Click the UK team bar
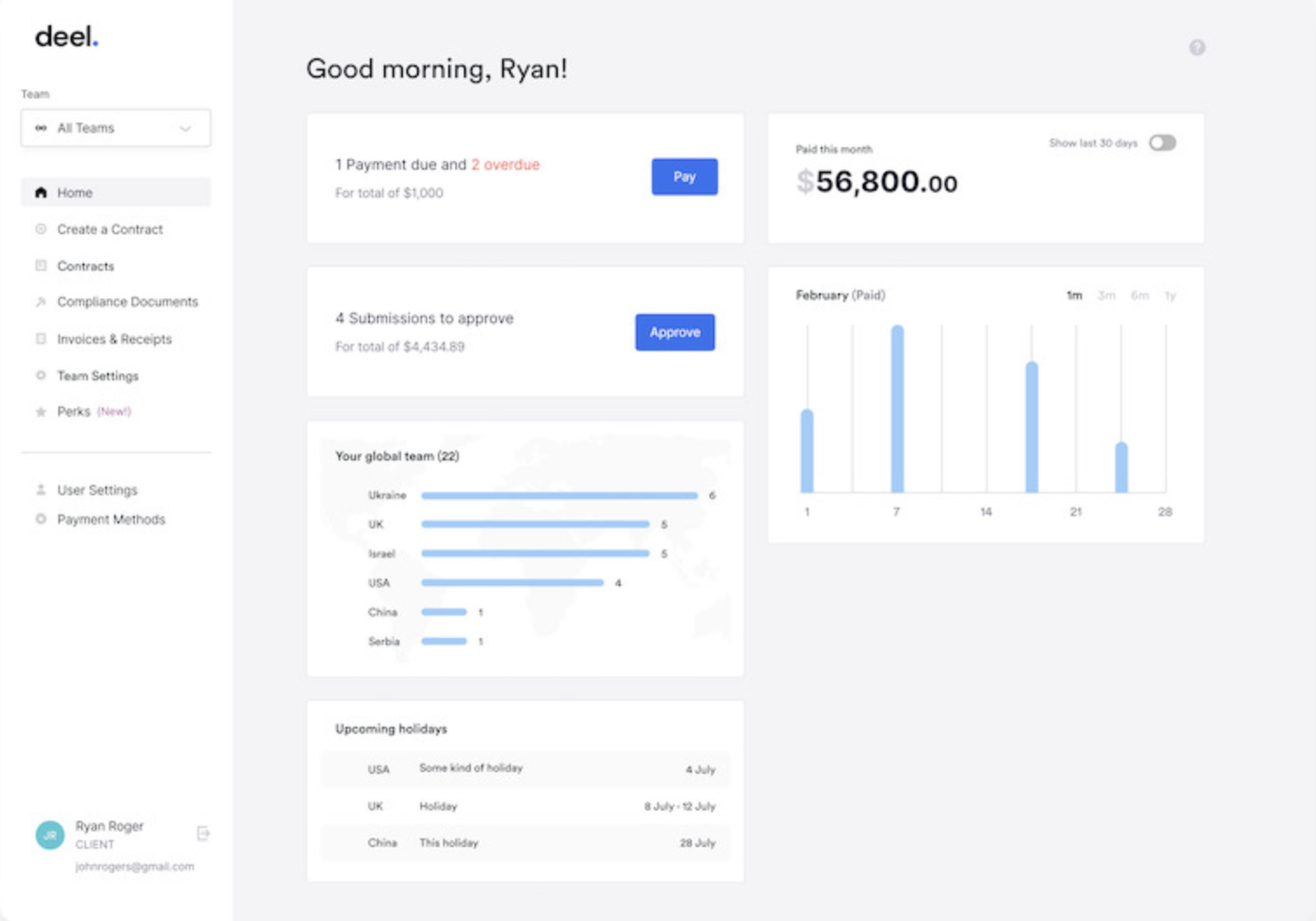This screenshot has height=921, width=1316. pos(535,524)
